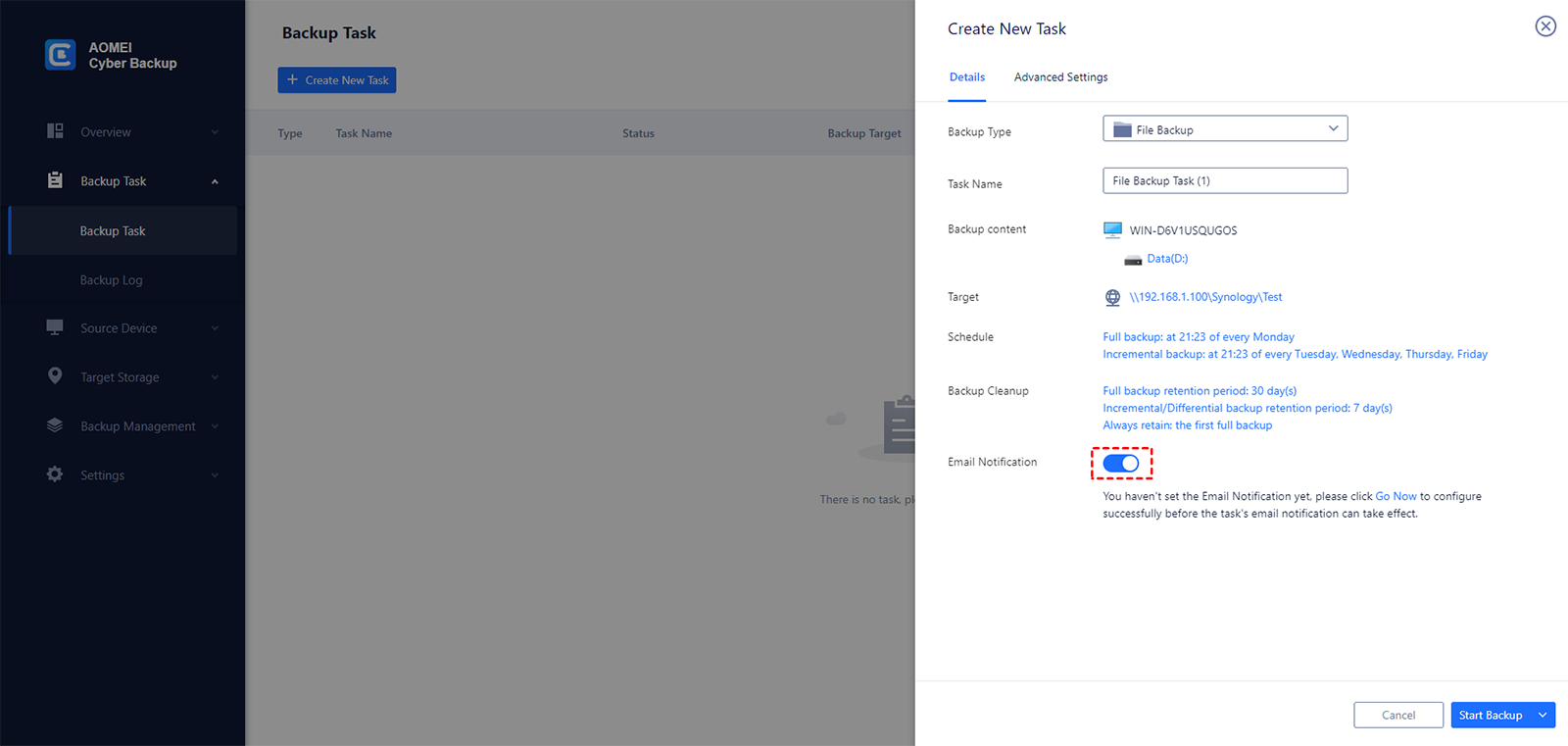
Task: Close the Create New Task panel
Action: pyautogui.click(x=1545, y=26)
